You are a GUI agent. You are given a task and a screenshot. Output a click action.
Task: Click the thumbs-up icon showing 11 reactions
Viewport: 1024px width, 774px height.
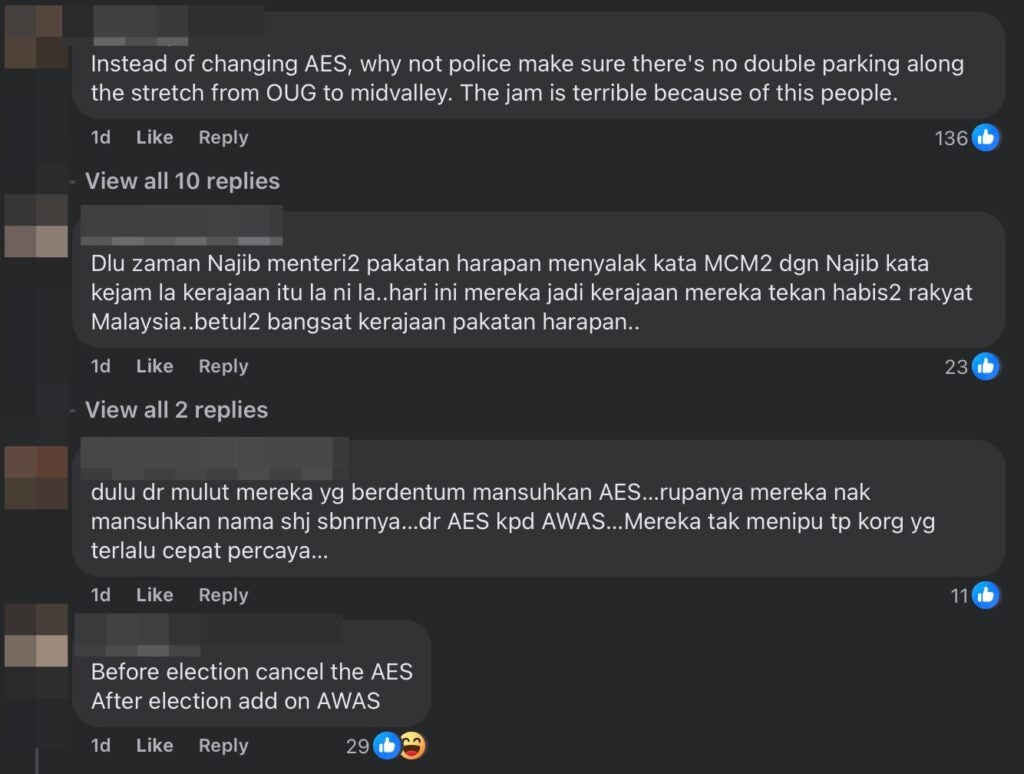[x=985, y=595]
